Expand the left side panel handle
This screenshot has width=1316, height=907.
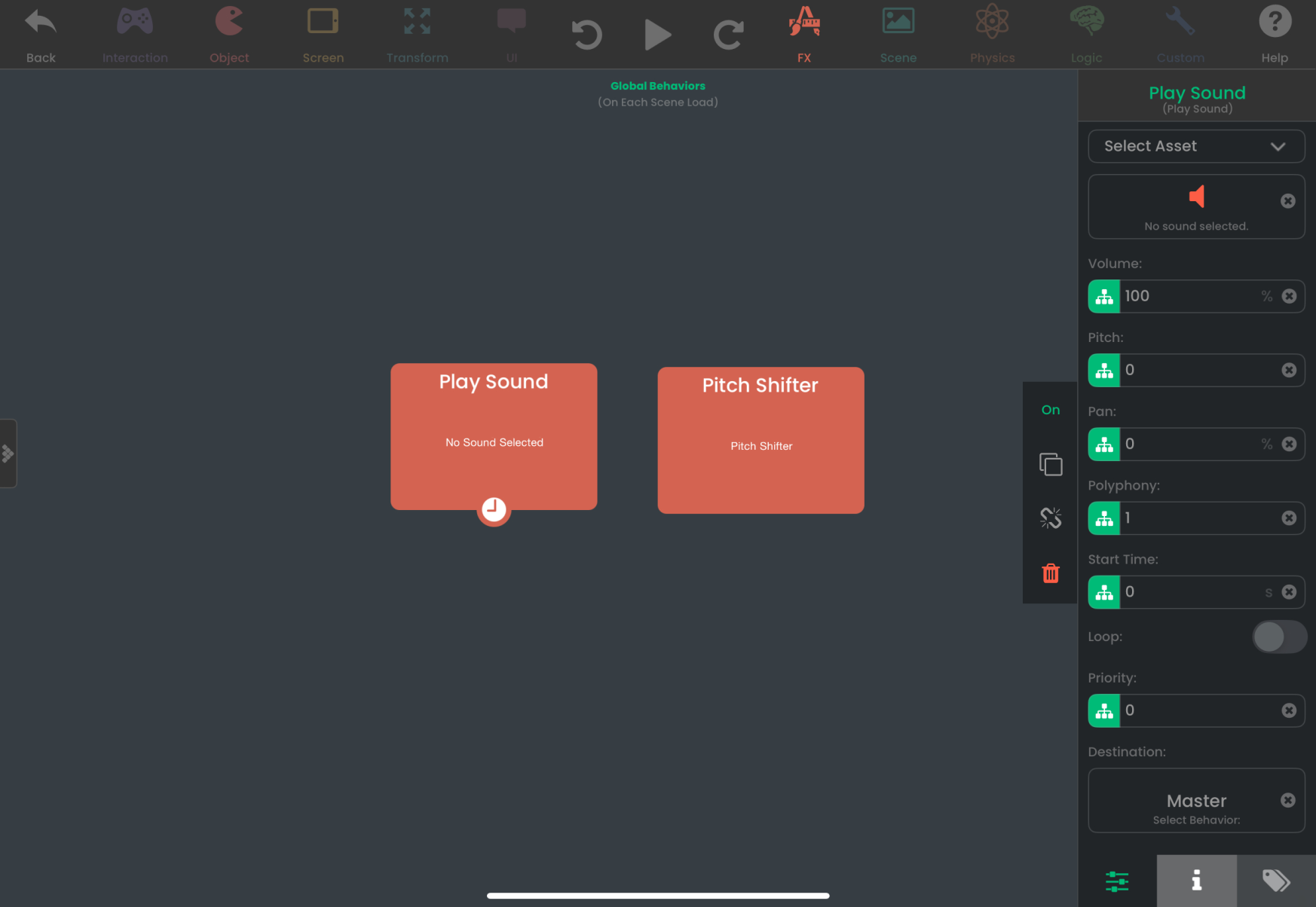[8, 453]
